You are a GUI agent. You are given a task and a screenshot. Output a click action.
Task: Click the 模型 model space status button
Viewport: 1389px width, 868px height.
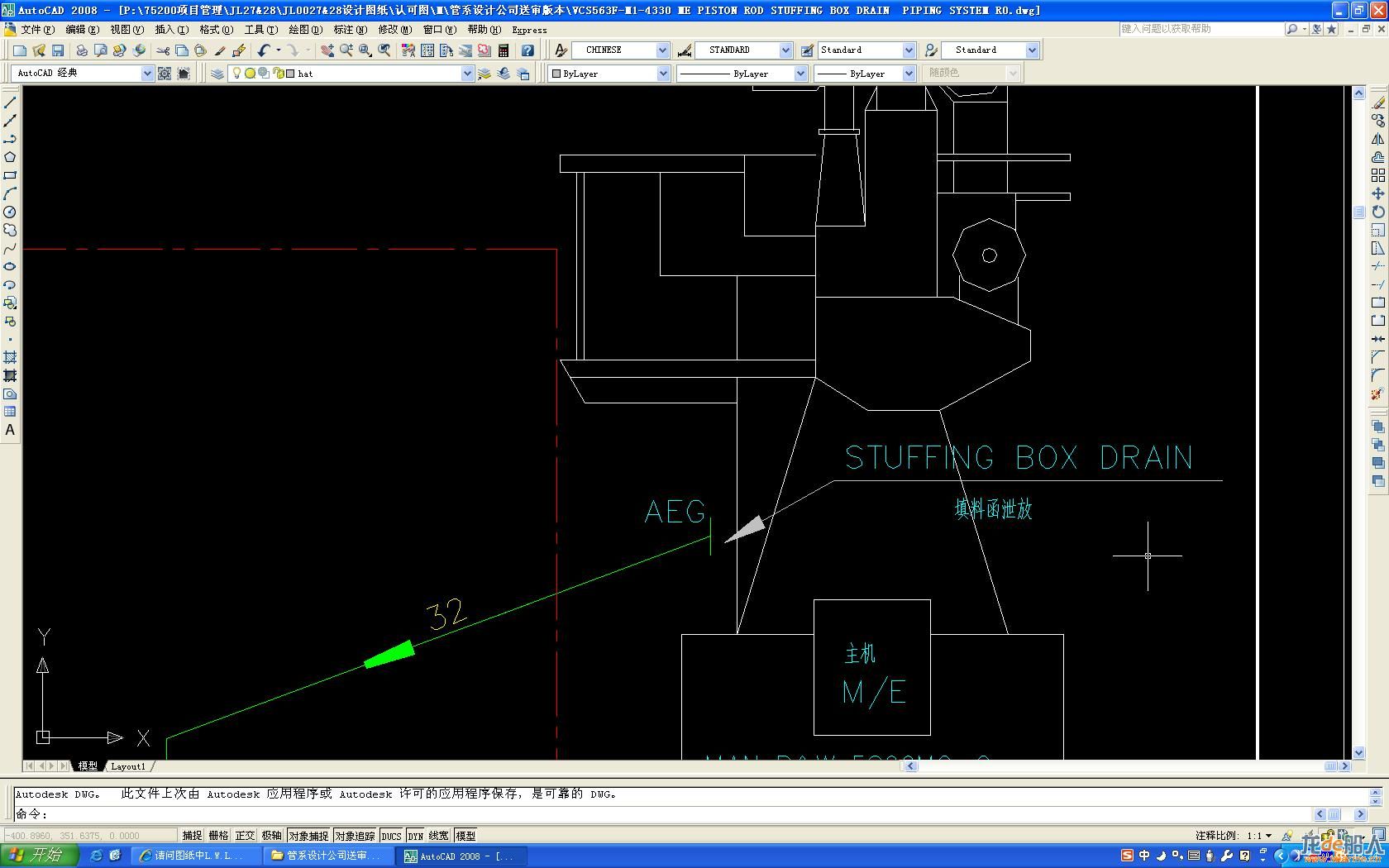(x=465, y=836)
